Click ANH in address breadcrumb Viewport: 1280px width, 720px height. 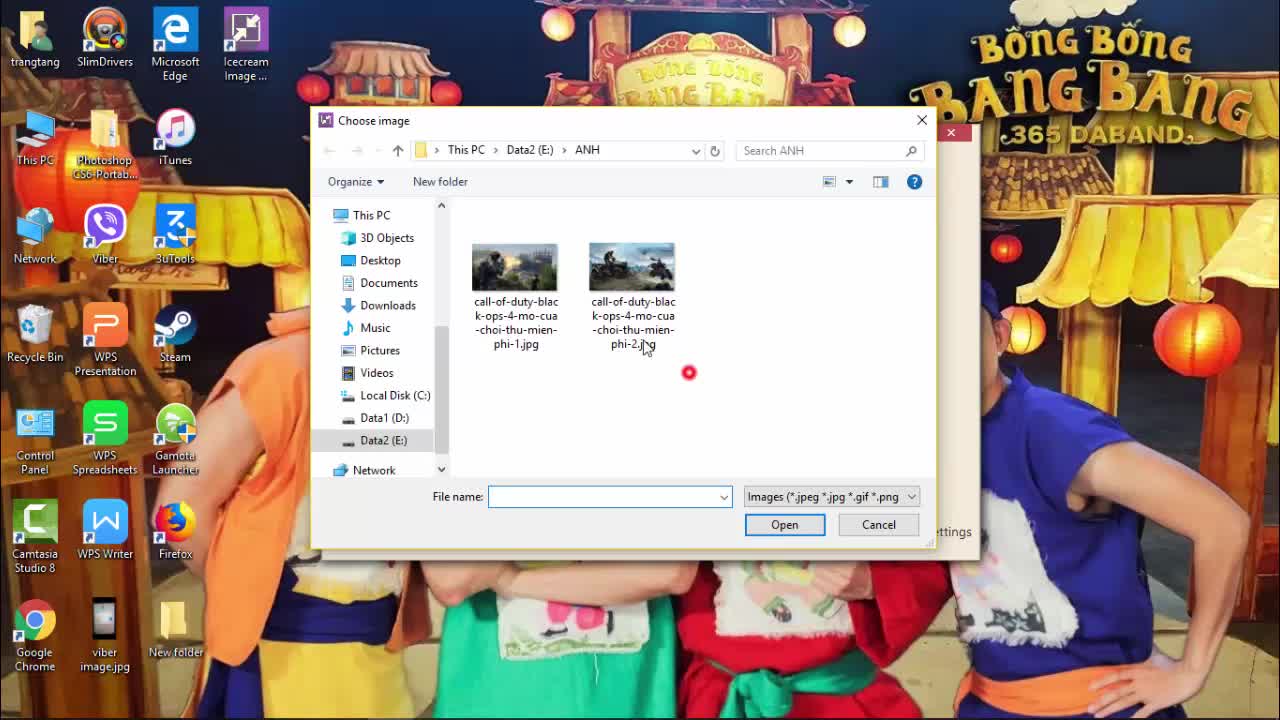[587, 150]
